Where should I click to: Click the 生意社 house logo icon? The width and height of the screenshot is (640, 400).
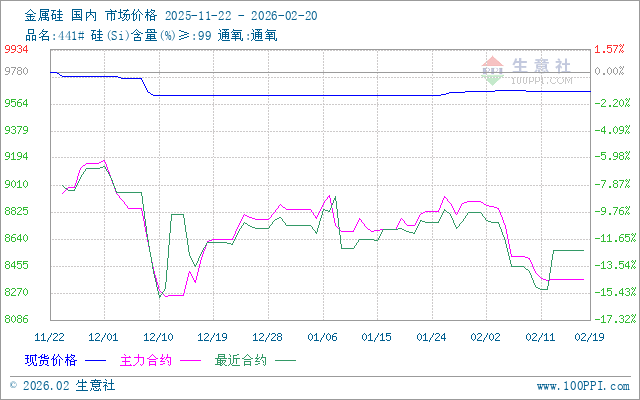coord(493,70)
